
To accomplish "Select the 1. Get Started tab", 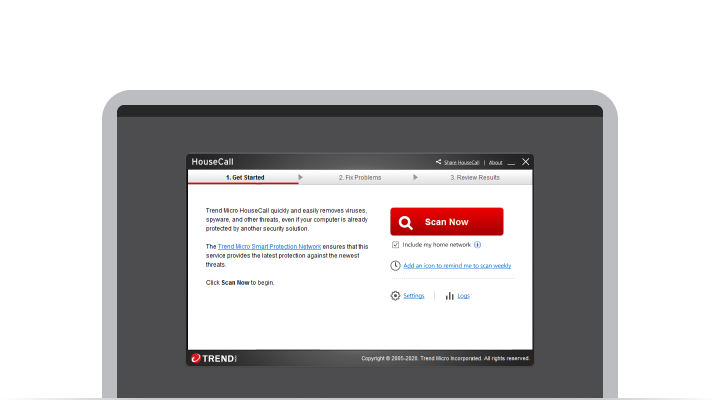I will [x=245, y=177].
